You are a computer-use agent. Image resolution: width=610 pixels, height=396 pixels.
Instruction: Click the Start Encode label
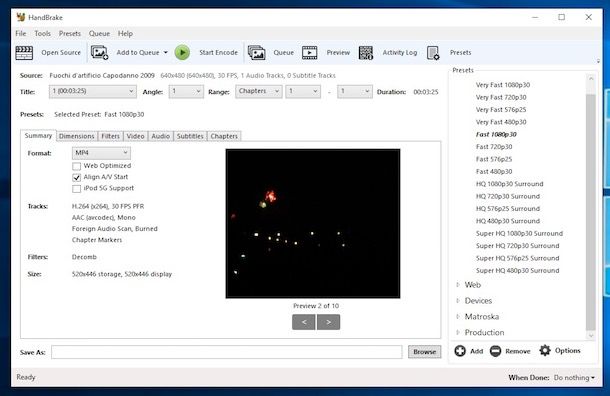pyautogui.click(x=218, y=53)
